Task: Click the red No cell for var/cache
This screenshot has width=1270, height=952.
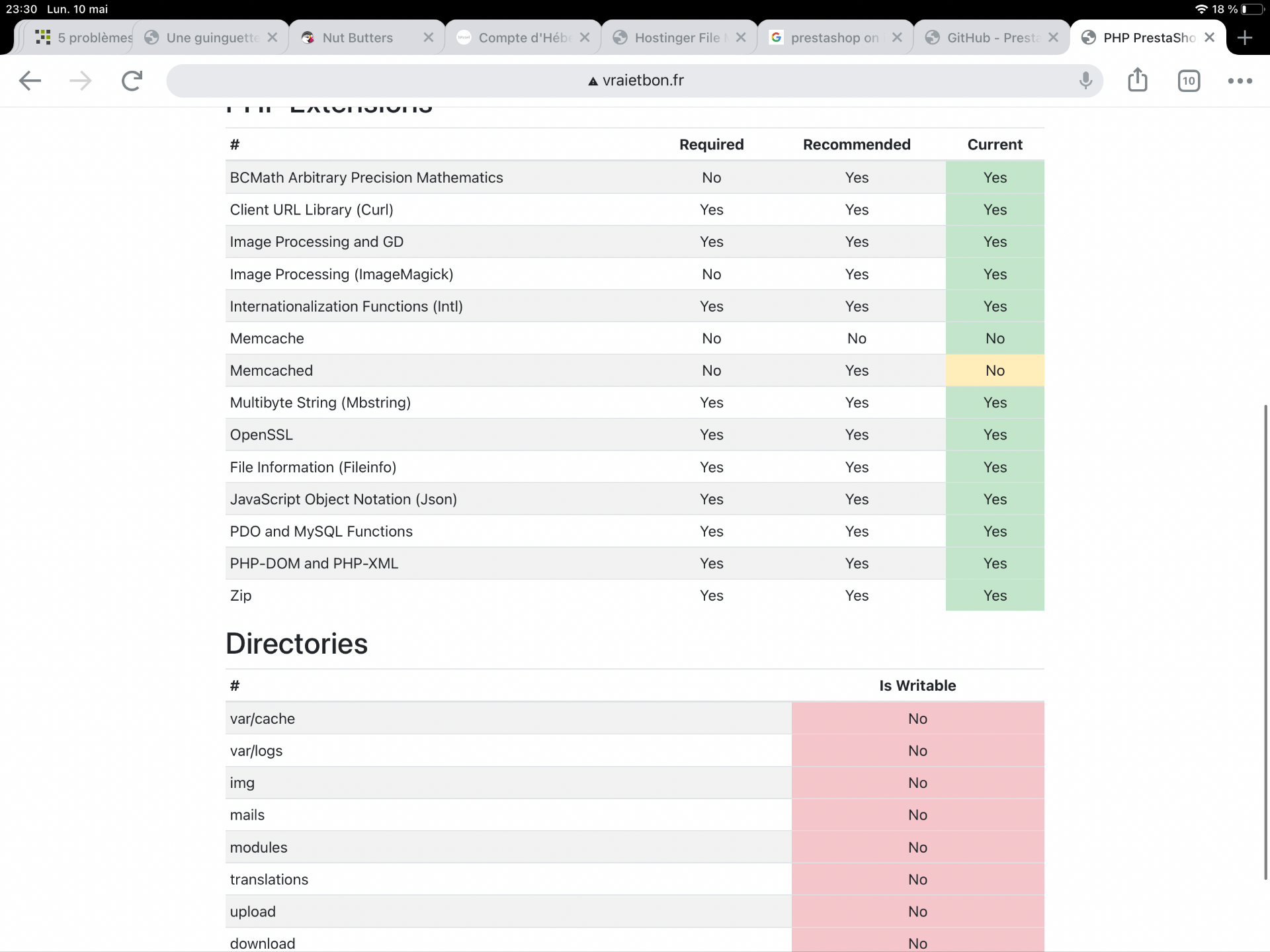Action: pos(917,718)
